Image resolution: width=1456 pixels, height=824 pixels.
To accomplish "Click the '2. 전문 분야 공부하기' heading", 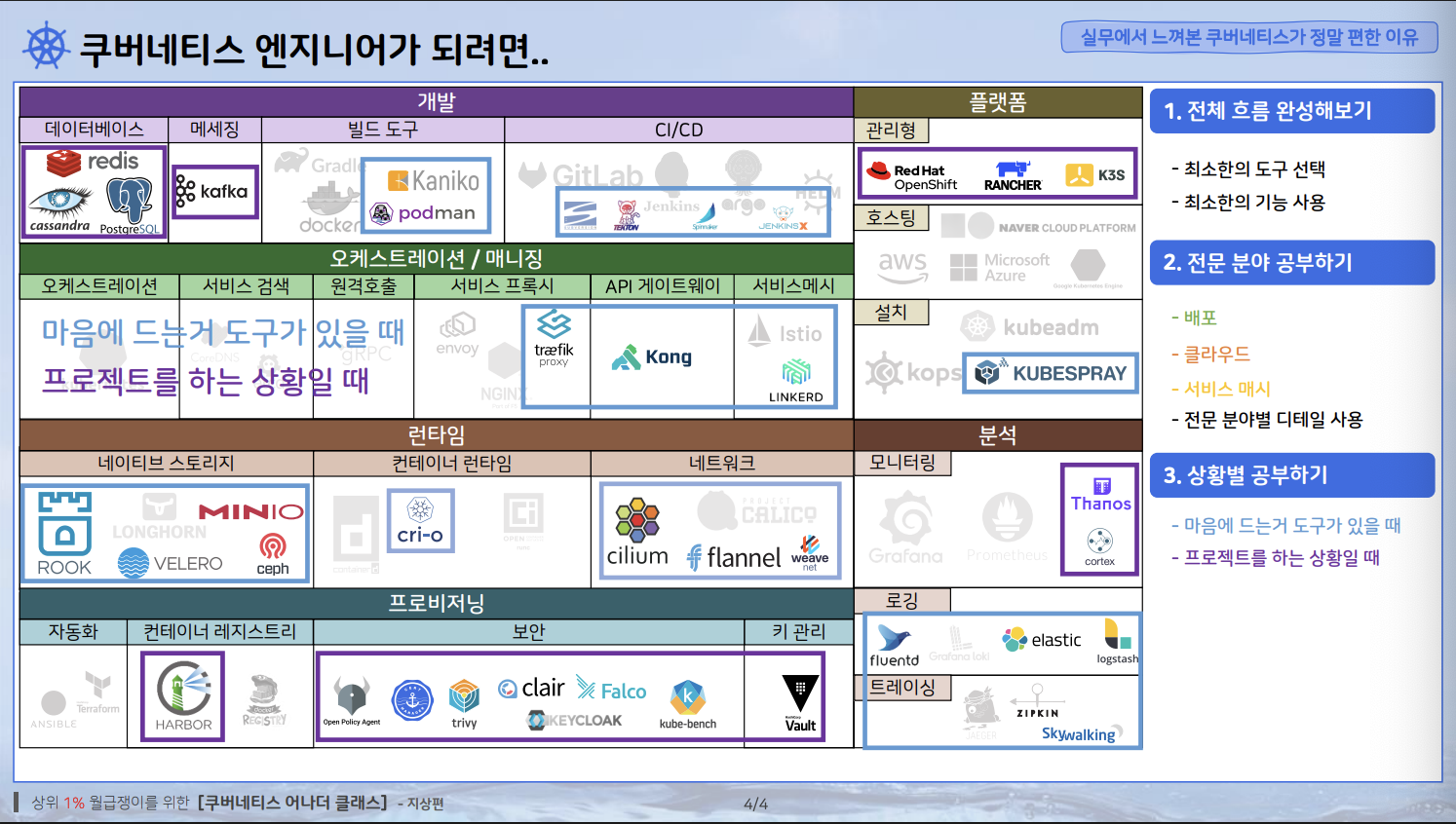I will point(1292,263).
